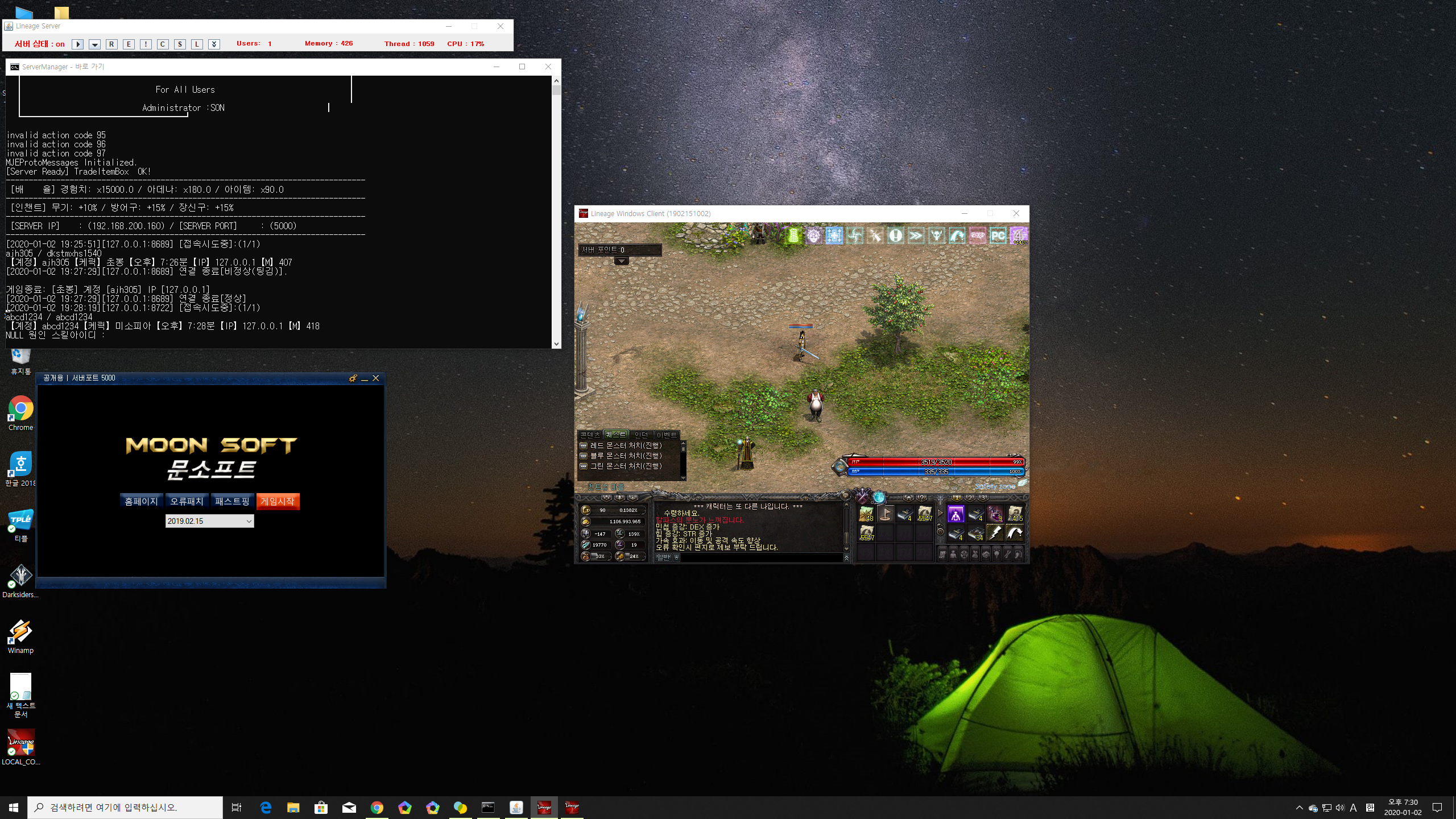
Task: Use the potion quick slot with count 9
Action: (x=995, y=514)
